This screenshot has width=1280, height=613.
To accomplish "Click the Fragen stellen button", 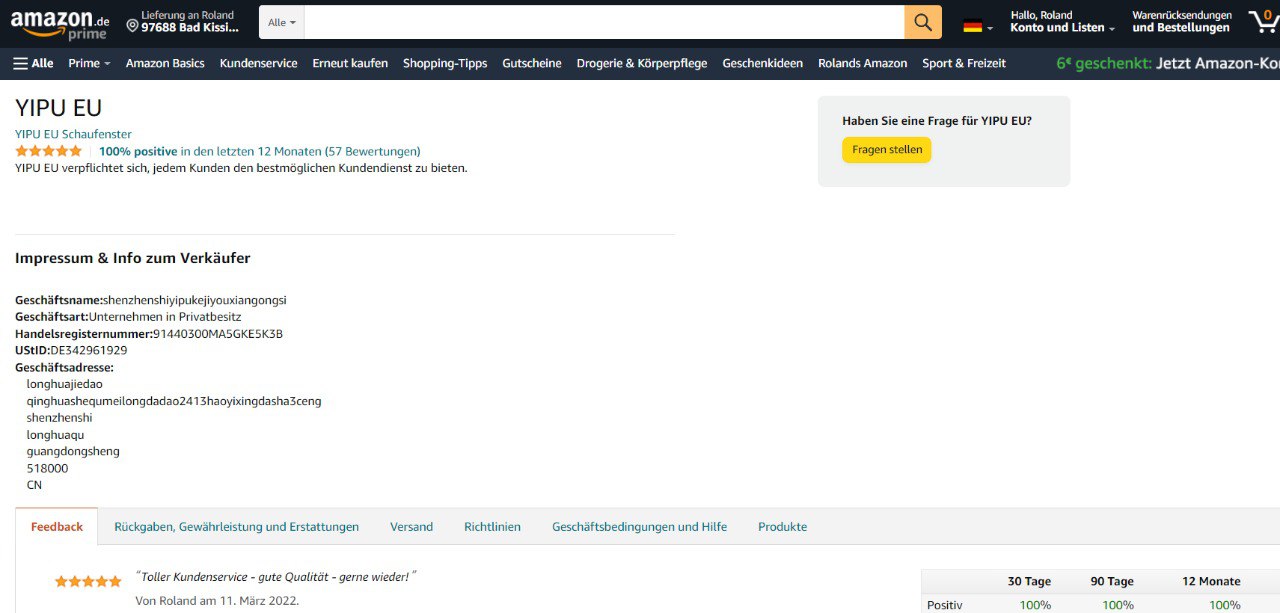I will [x=886, y=150].
